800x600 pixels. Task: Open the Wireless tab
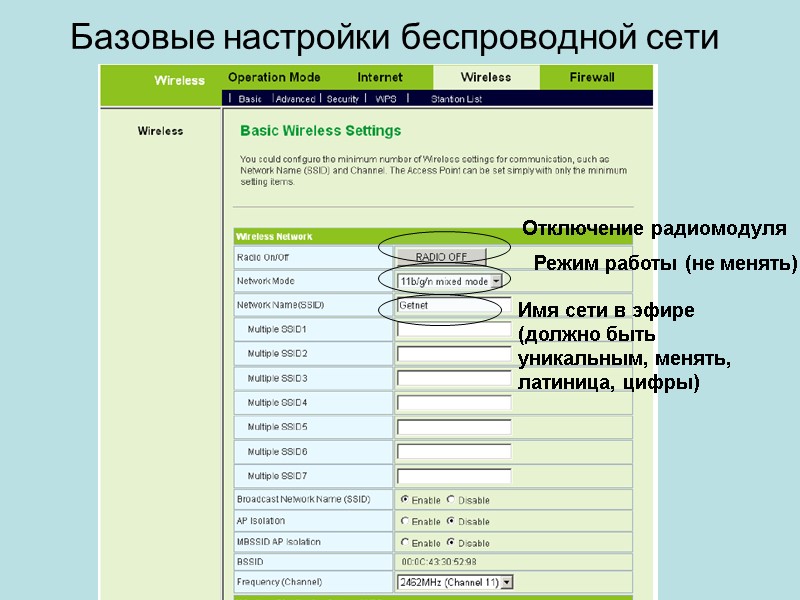tap(485, 77)
